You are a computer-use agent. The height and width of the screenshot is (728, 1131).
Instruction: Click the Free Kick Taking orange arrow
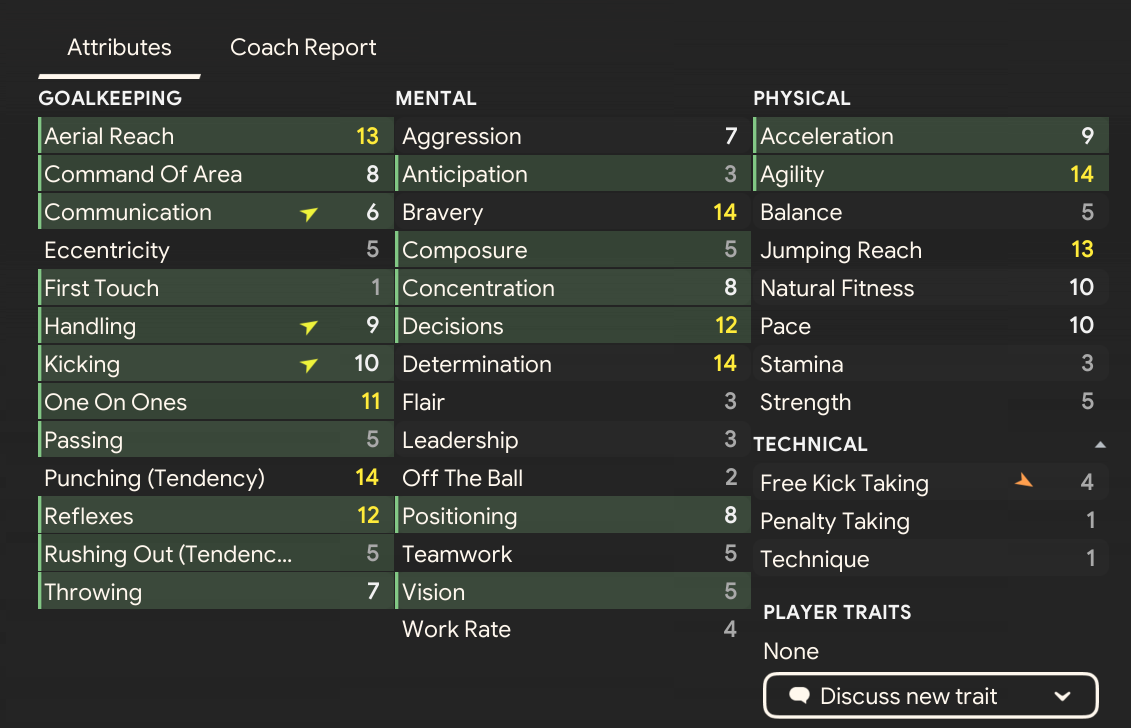[x=1023, y=482]
